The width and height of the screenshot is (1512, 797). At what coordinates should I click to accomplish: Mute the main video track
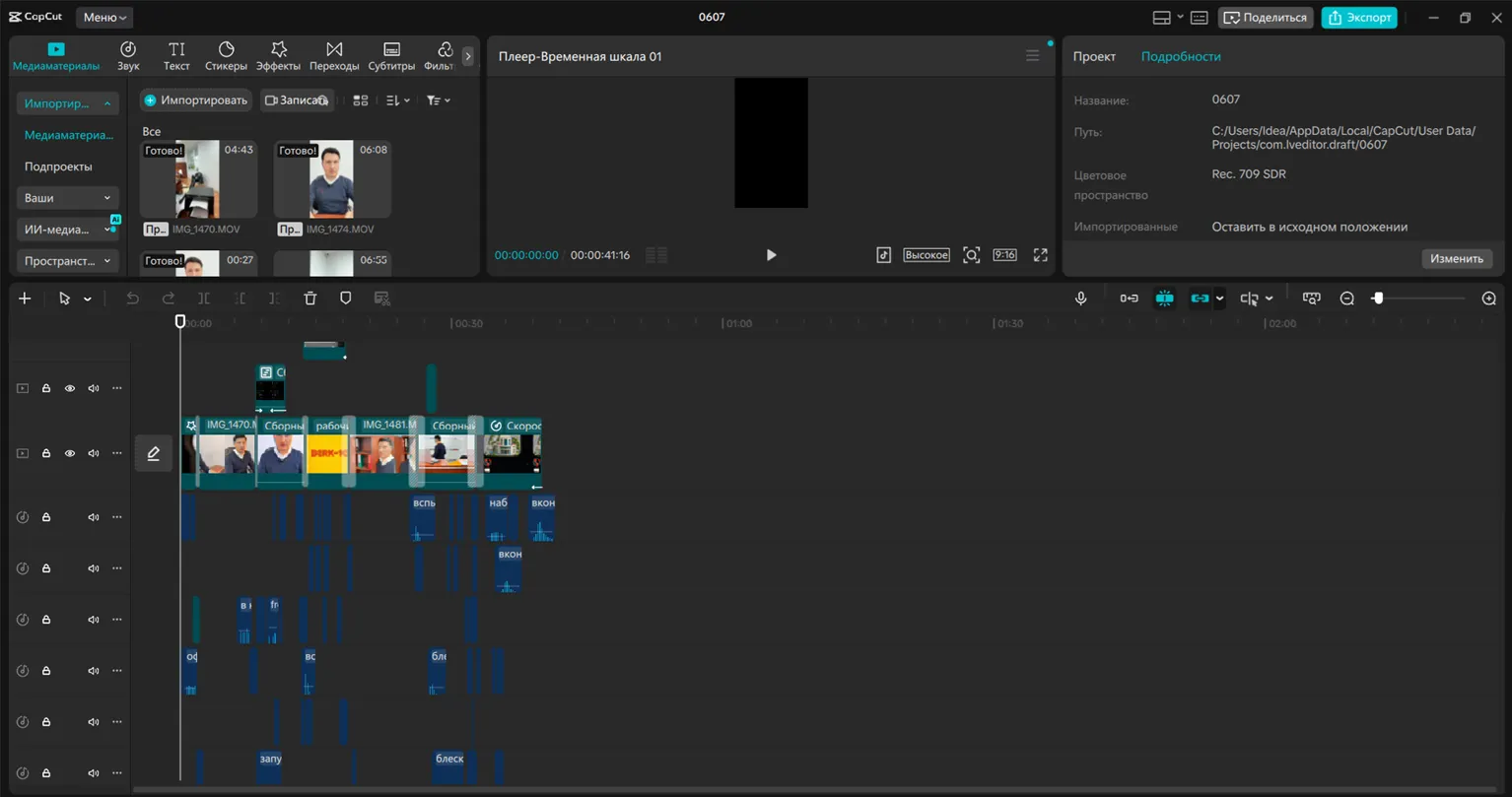coord(94,453)
